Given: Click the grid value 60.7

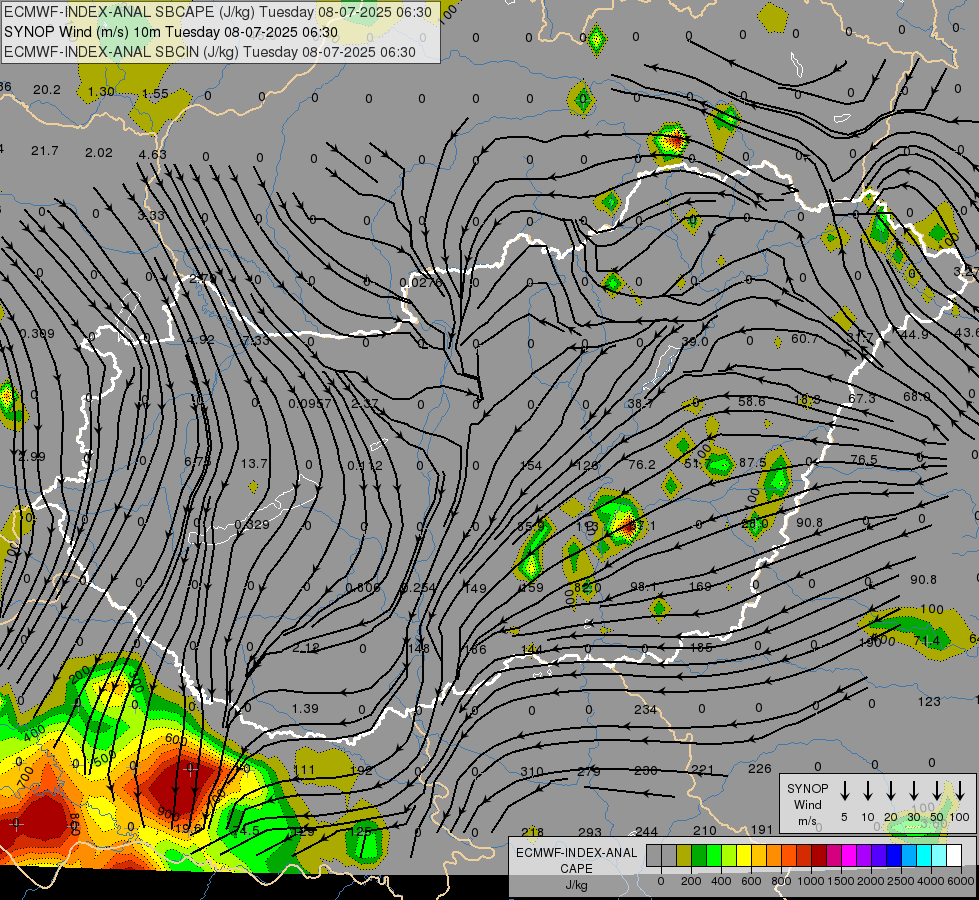Looking at the screenshot, I should pos(805,339).
